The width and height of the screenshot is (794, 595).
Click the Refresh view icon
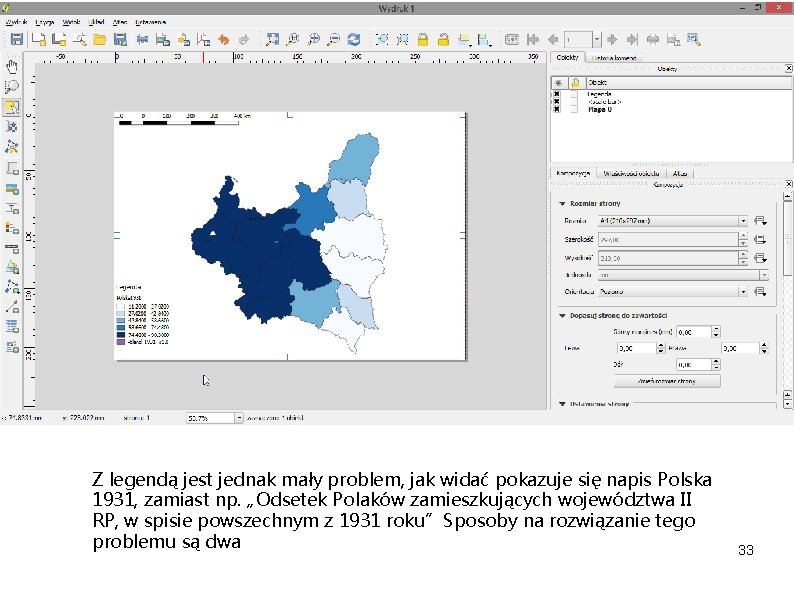pos(353,40)
